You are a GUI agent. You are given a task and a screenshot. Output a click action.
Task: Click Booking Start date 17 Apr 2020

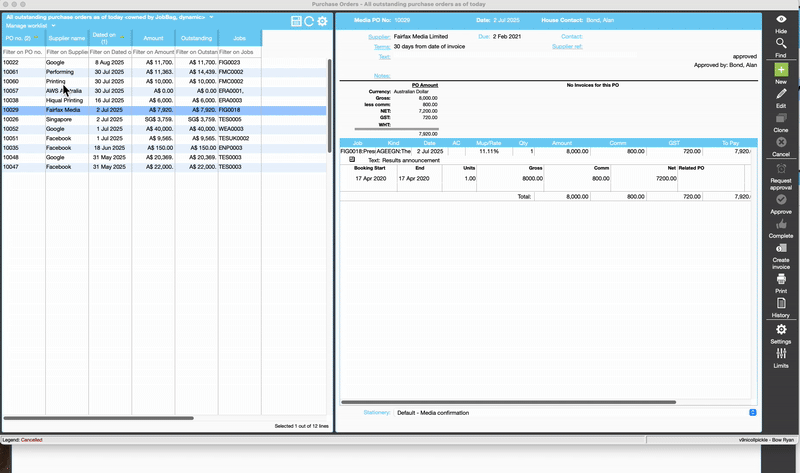[x=370, y=179]
